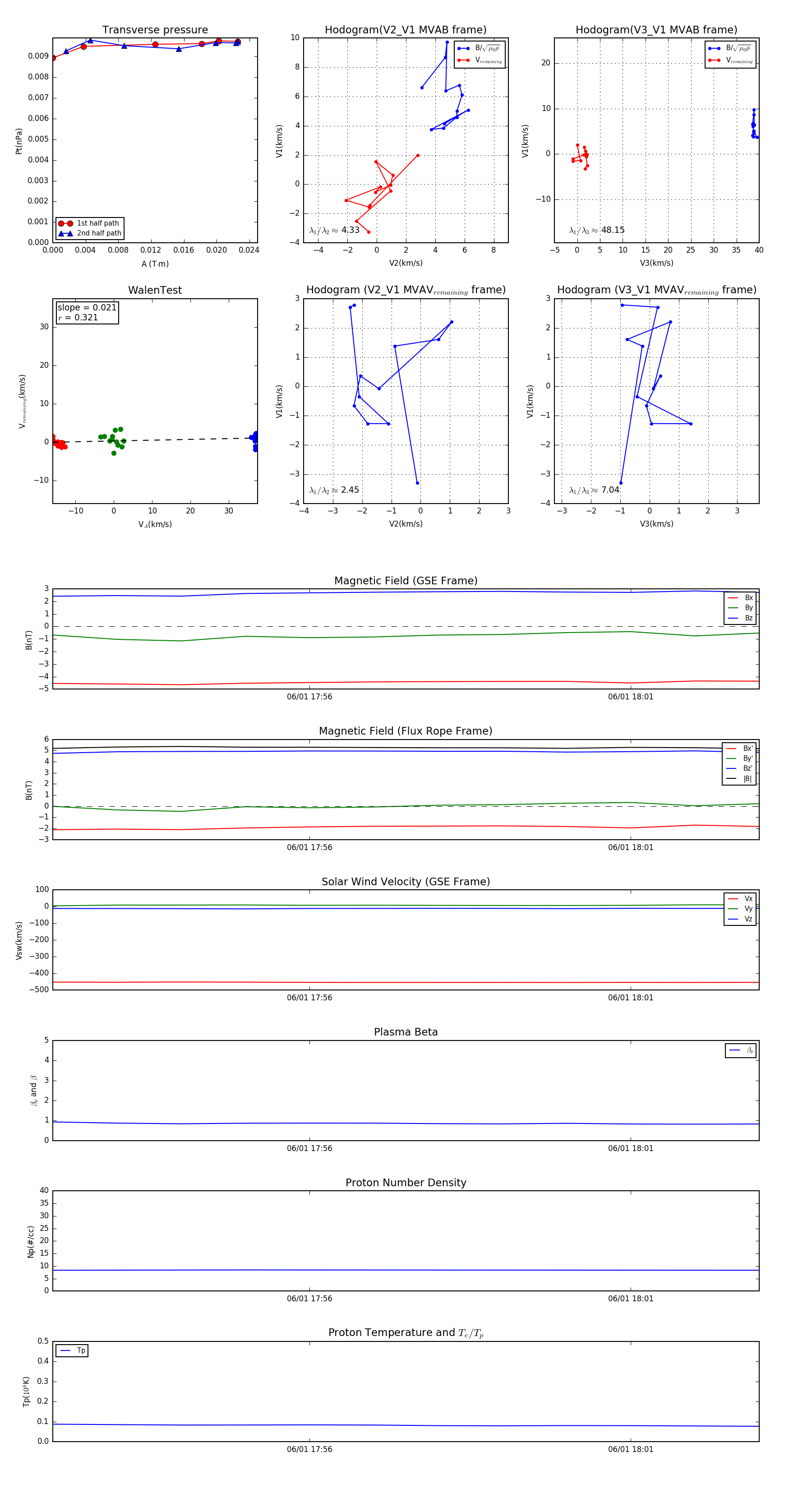Click the Vx legend entry in Solar Wind plot
This screenshot has height=1489, width=812.
click(740, 899)
